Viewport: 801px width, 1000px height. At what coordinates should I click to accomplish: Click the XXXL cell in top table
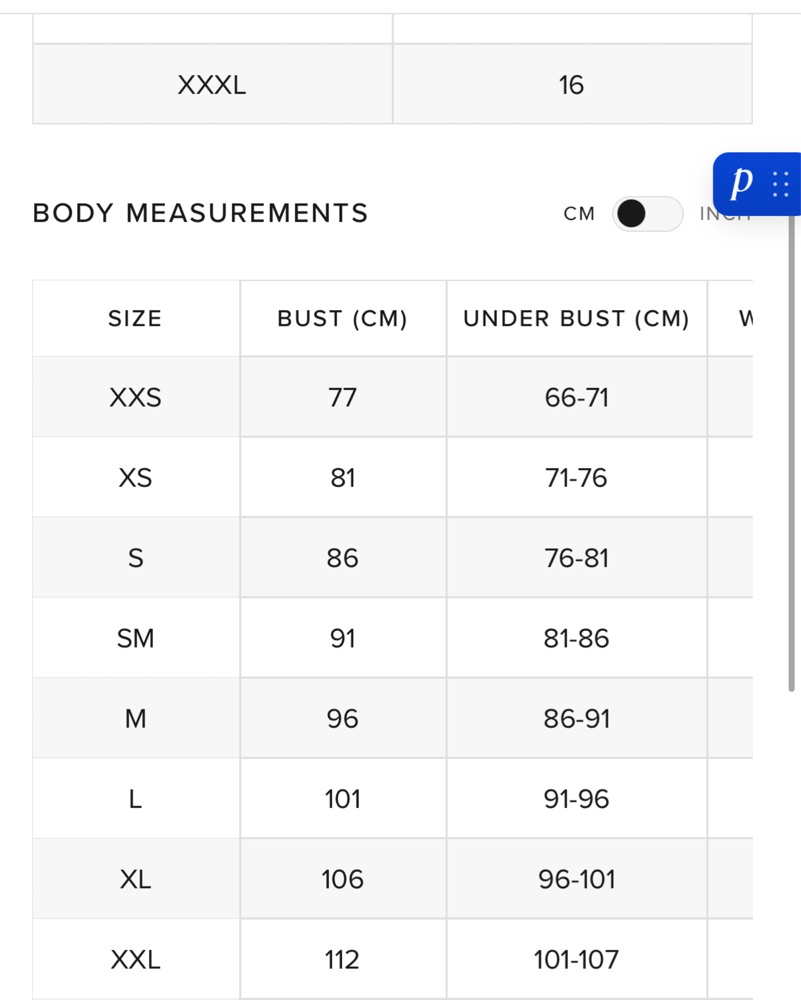pyautogui.click(x=212, y=84)
